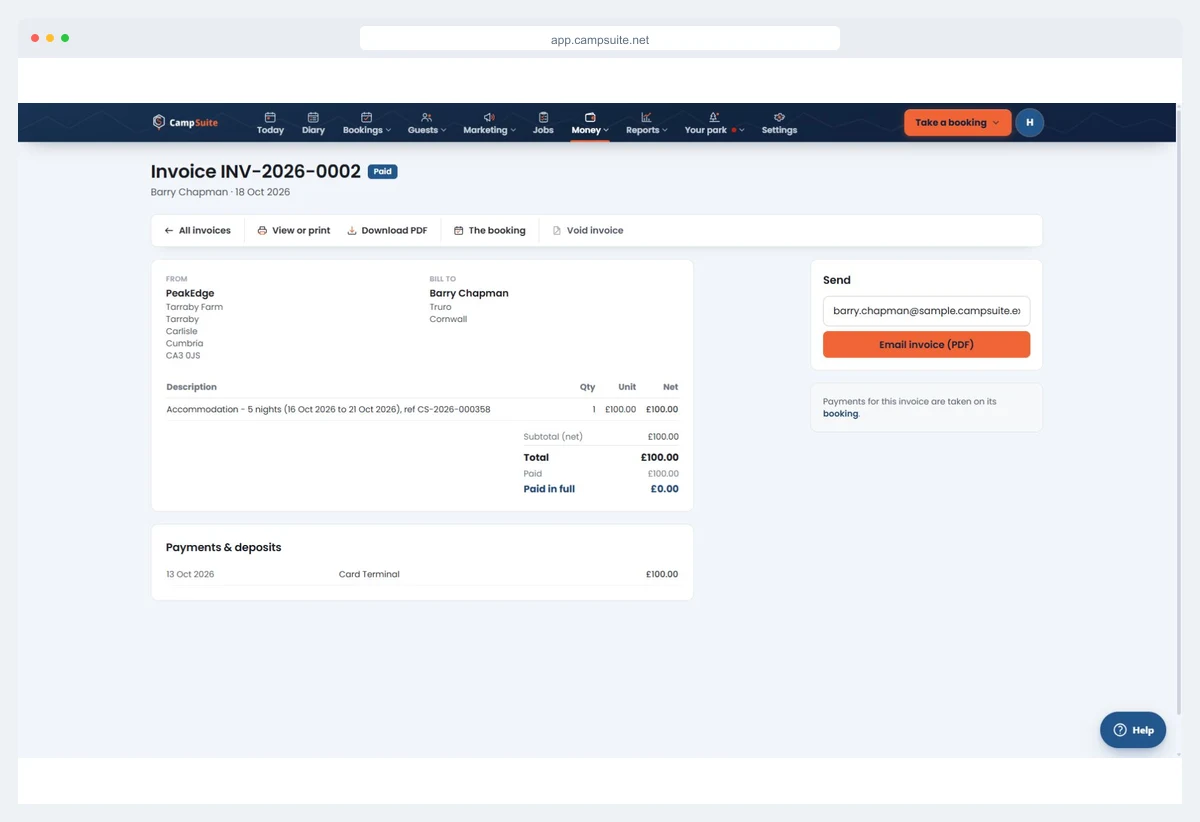1200x822 pixels.
Task: Click the question mark Help icon
Action: coord(1120,730)
